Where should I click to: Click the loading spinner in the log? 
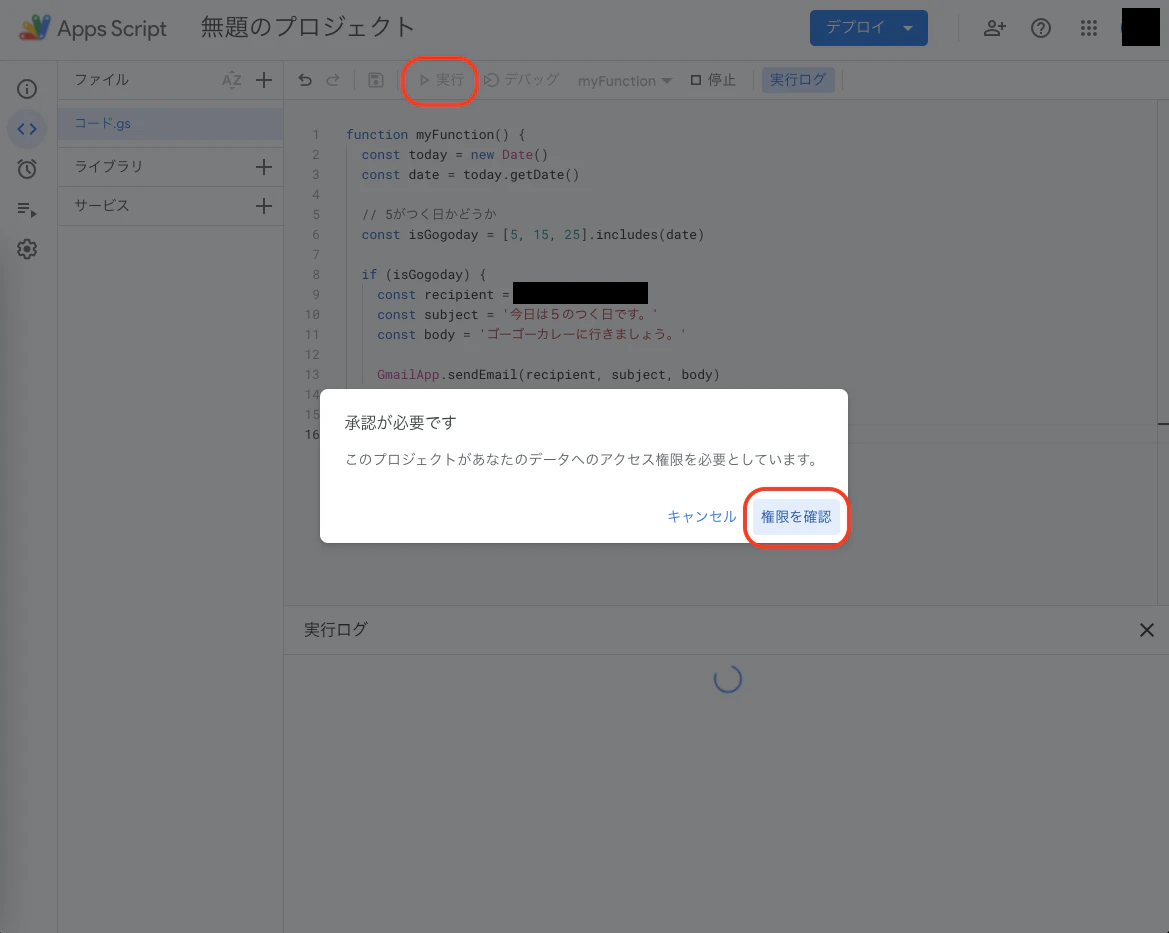tap(727, 678)
